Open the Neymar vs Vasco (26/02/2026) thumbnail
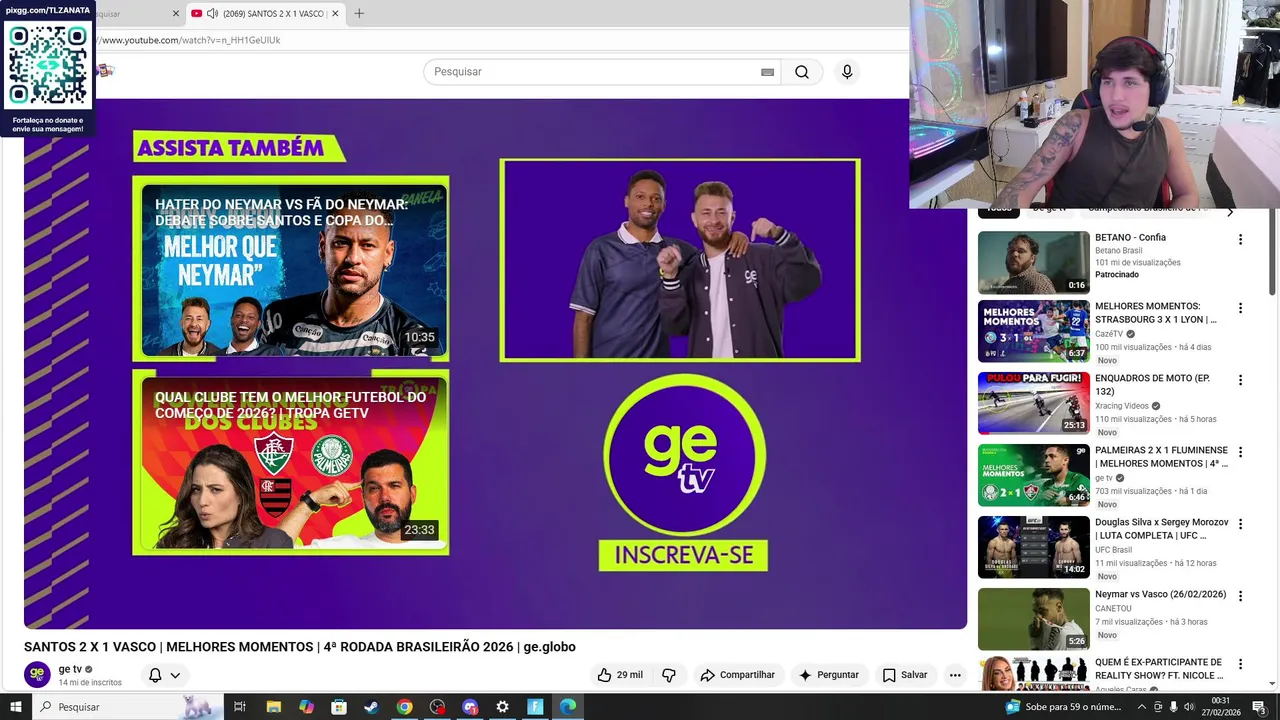 click(1034, 619)
